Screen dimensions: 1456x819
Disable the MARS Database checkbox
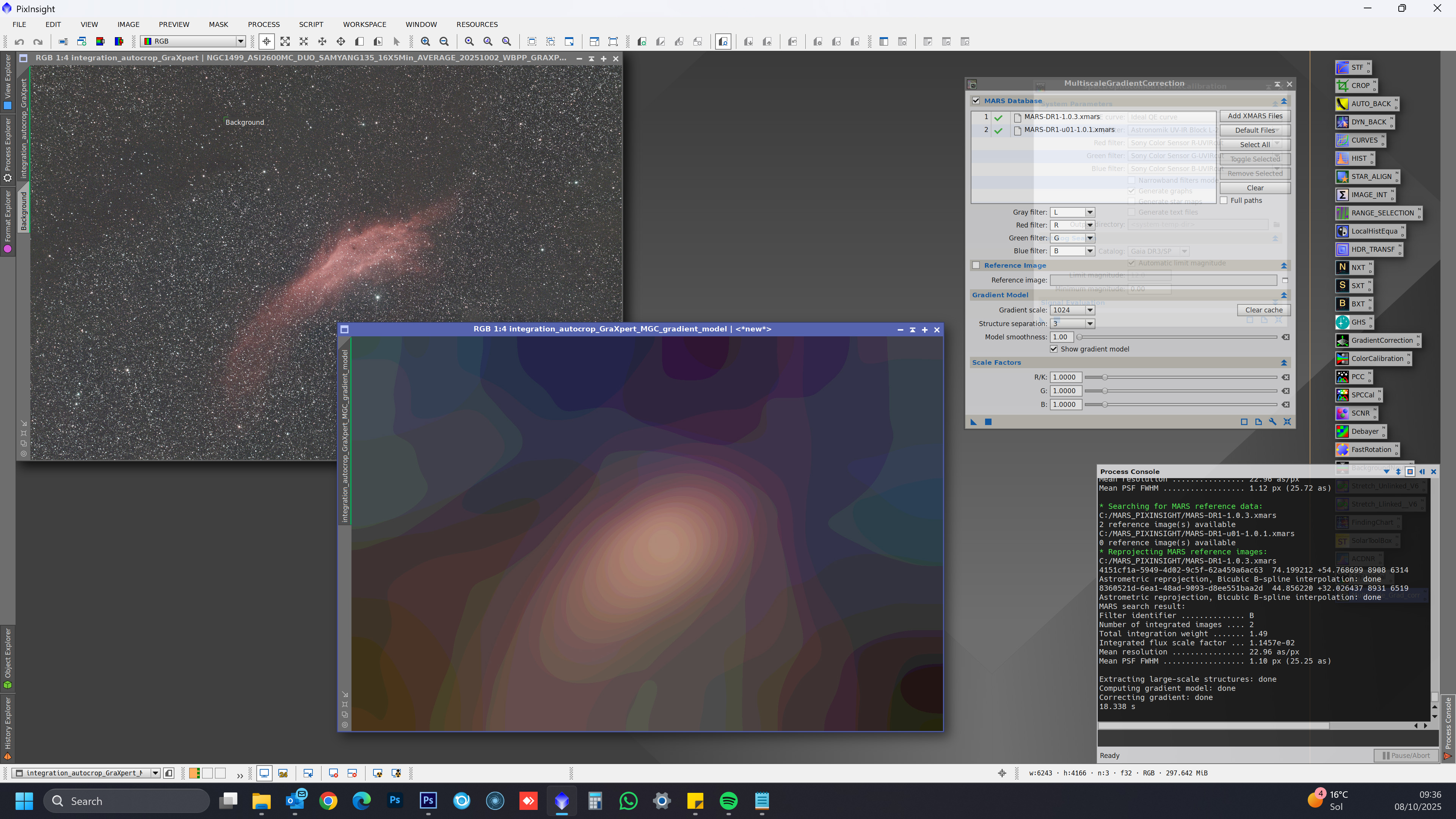pyautogui.click(x=976, y=100)
